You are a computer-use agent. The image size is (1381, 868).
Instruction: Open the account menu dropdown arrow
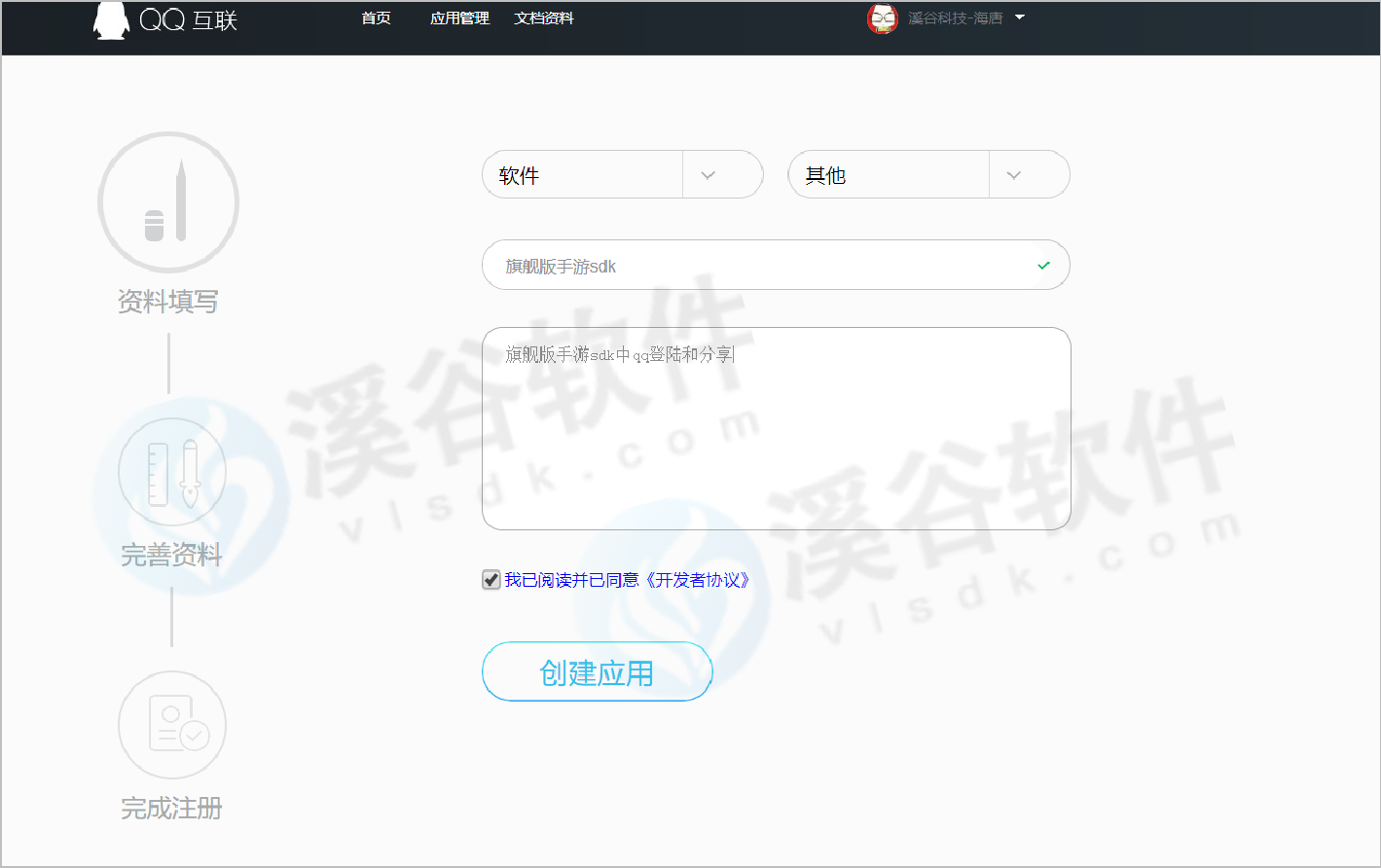pos(1020,18)
